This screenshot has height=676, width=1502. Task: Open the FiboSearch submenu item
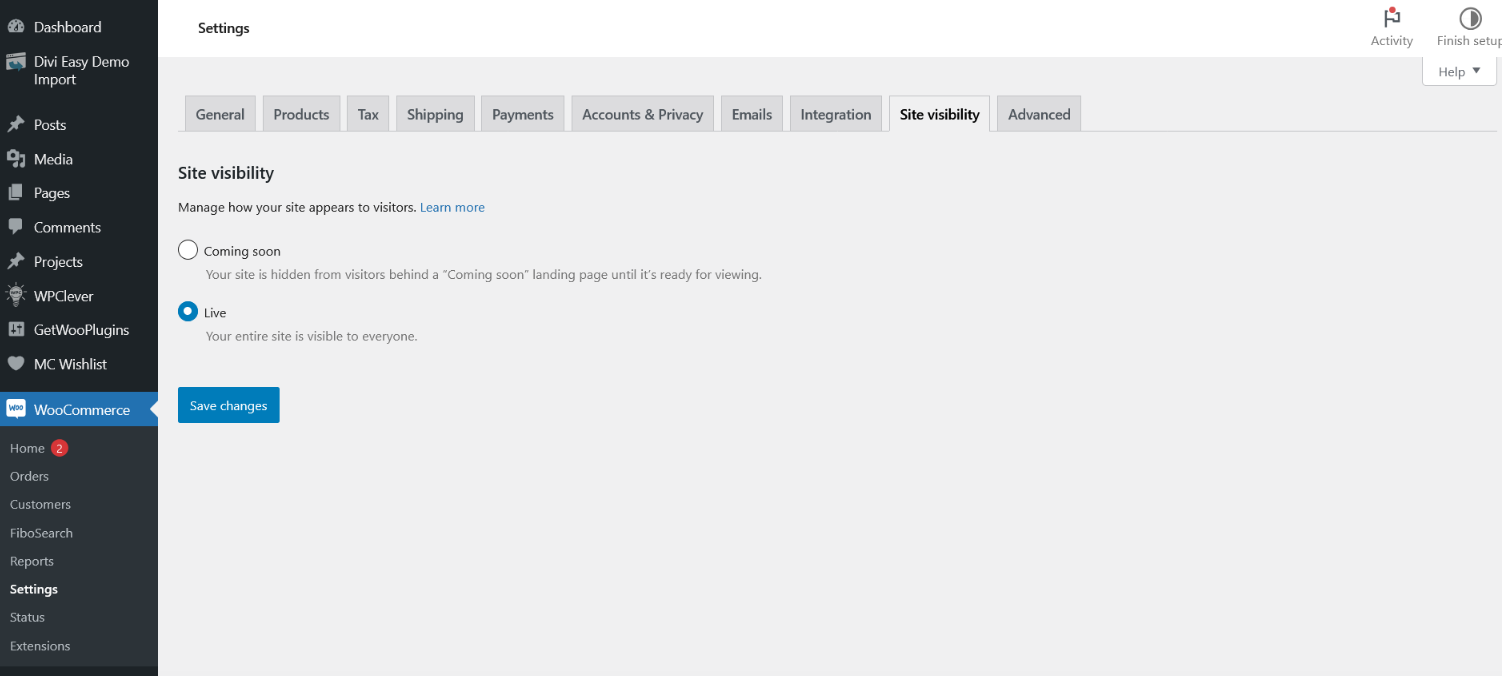tap(41, 533)
